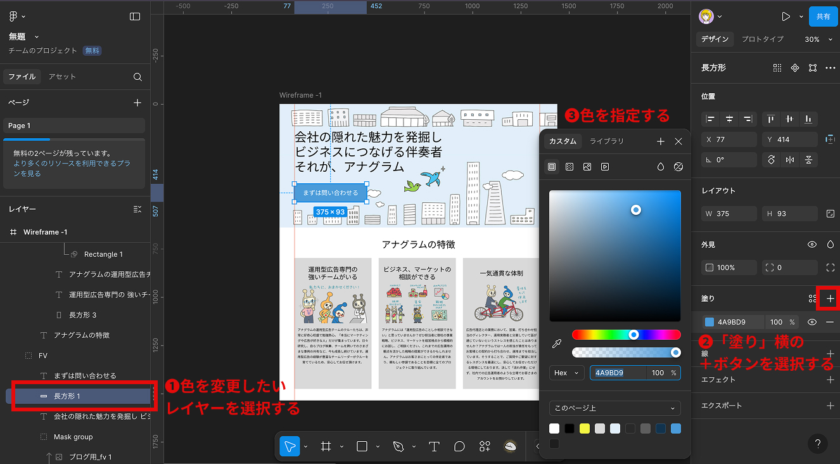Select the Text tool

click(x=434, y=446)
